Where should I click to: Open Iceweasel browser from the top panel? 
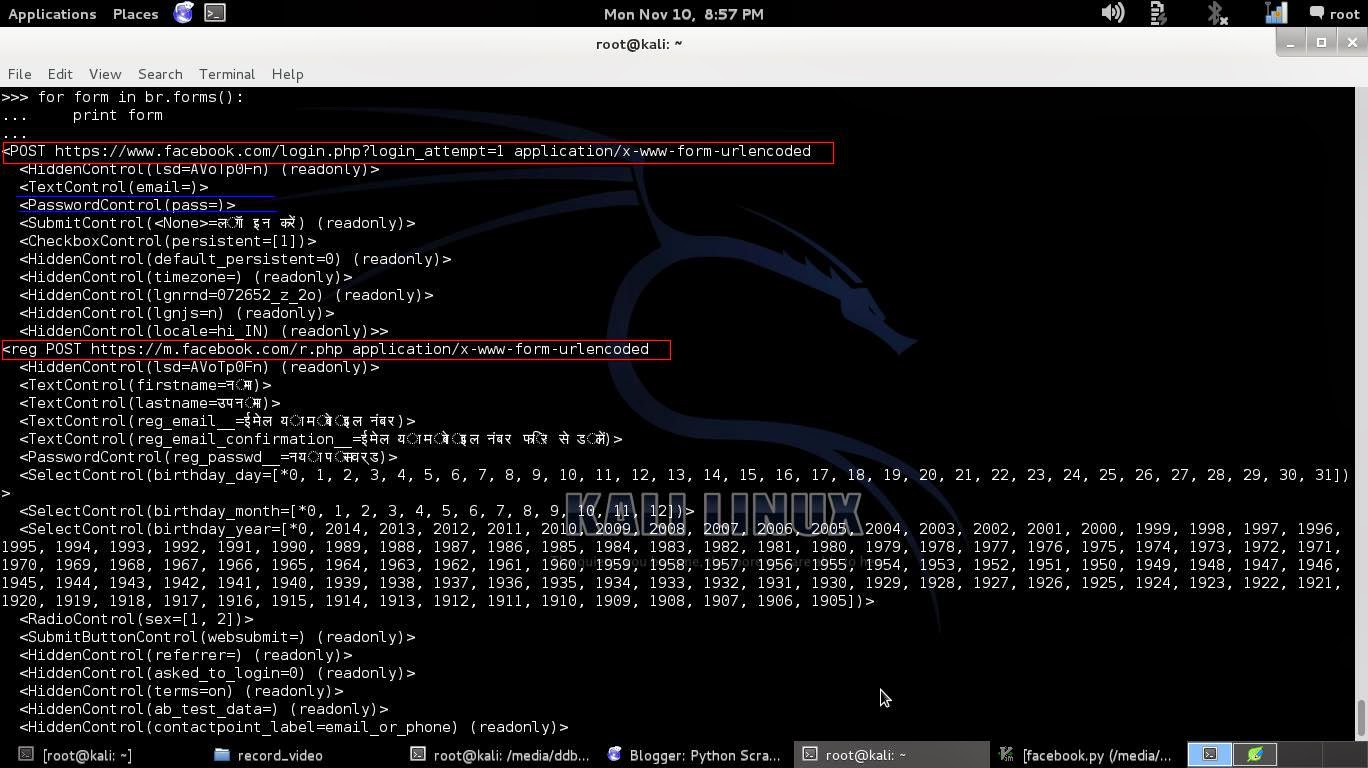point(183,13)
